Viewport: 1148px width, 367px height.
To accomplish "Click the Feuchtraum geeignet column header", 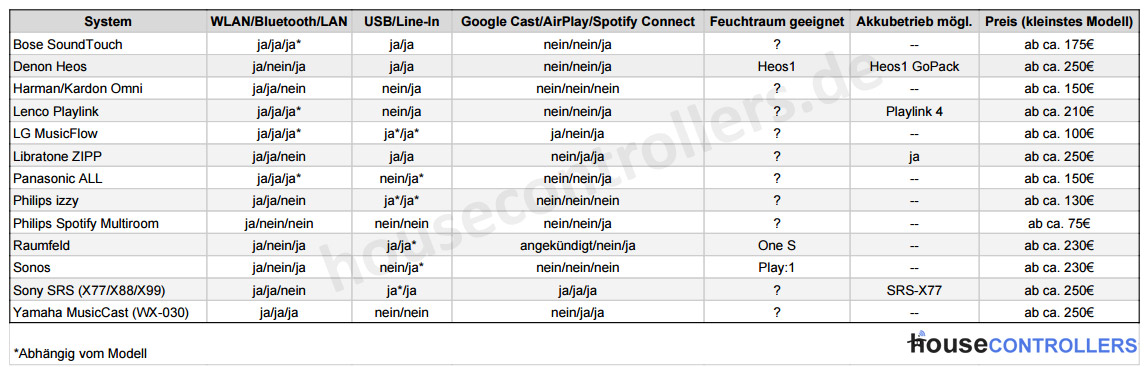I will (x=776, y=22).
